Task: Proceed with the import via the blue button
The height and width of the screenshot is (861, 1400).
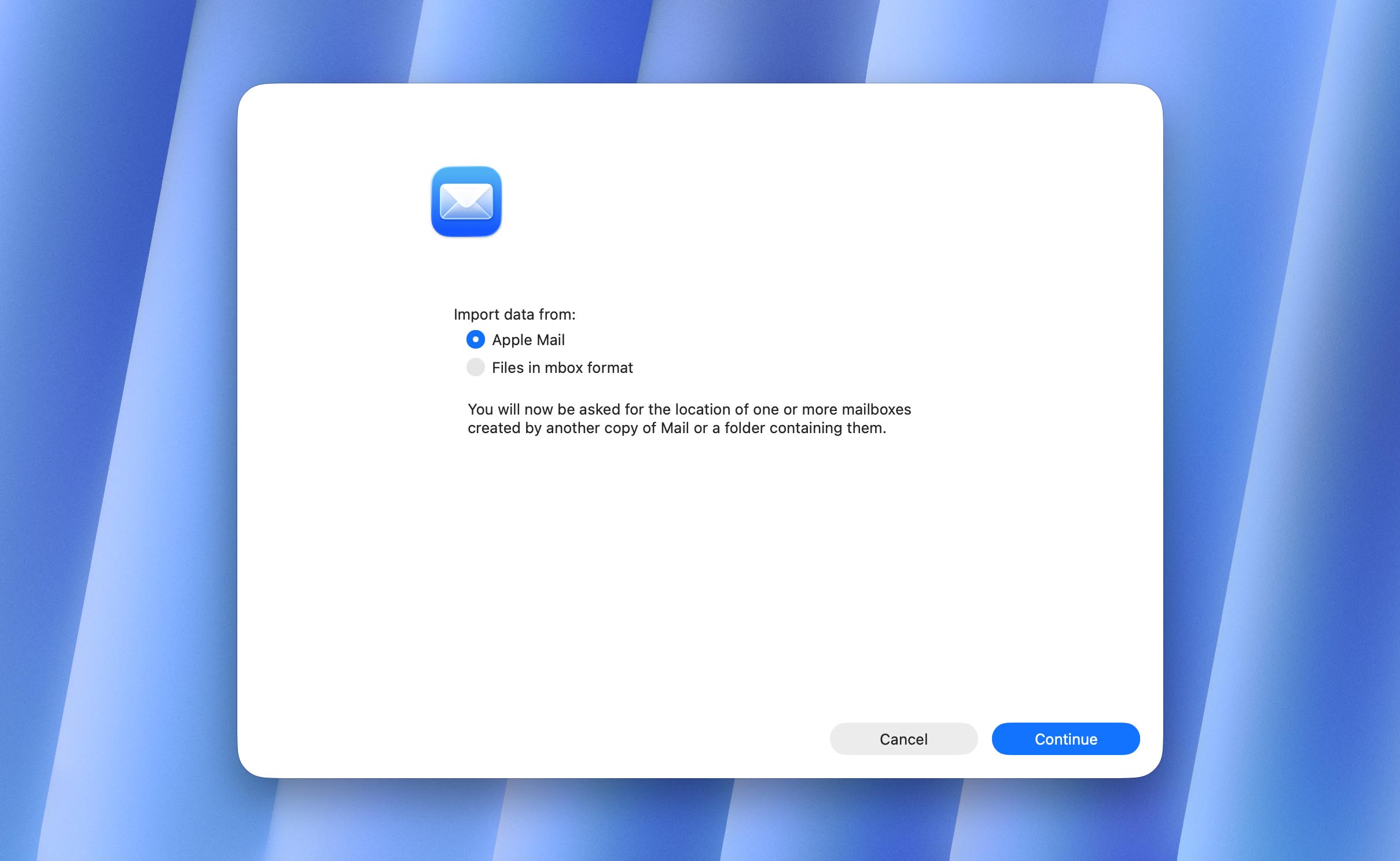Action: click(1065, 739)
